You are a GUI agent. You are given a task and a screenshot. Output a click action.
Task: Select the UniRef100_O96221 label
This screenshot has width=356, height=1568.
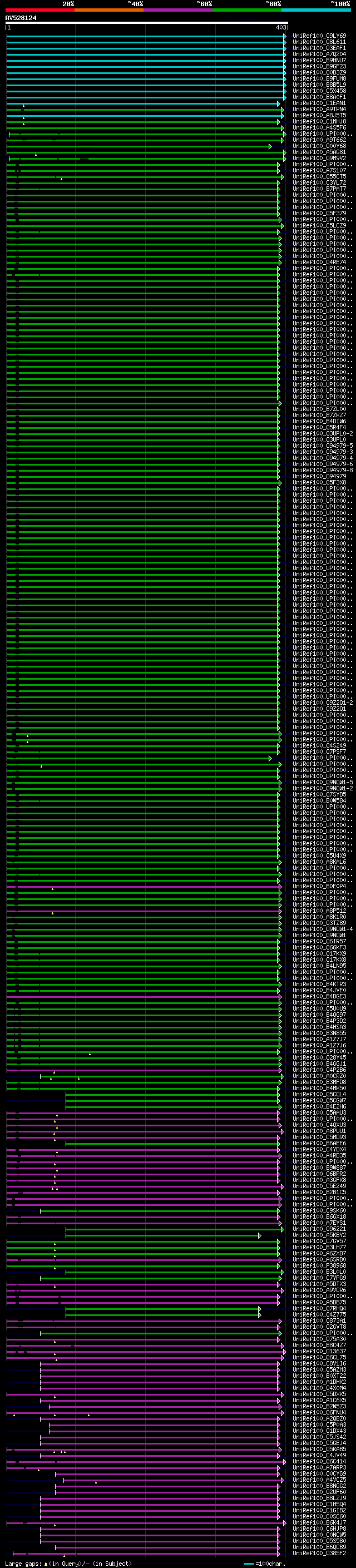(319, 1228)
